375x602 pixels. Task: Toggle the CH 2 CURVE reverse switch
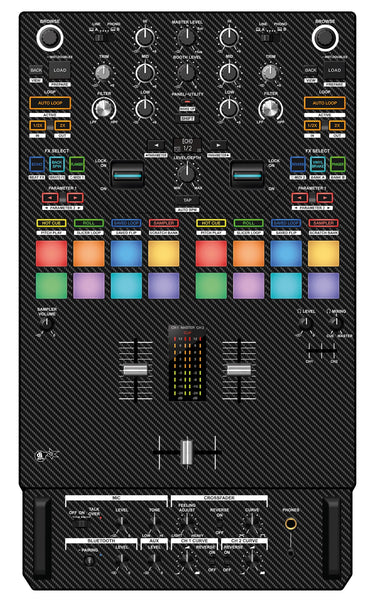227,561
